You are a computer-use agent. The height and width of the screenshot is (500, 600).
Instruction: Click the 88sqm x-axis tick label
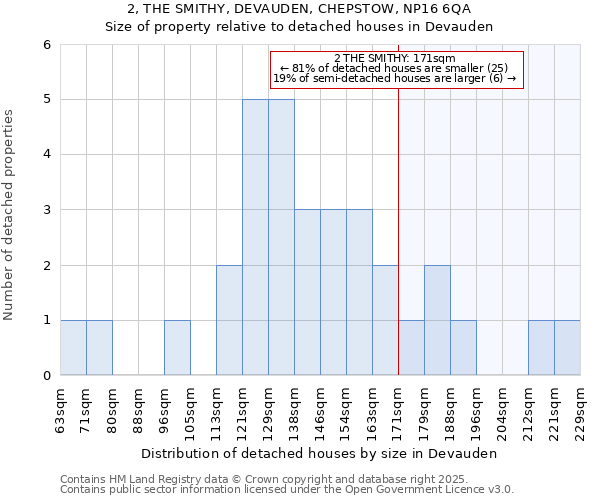(x=137, y=411)
